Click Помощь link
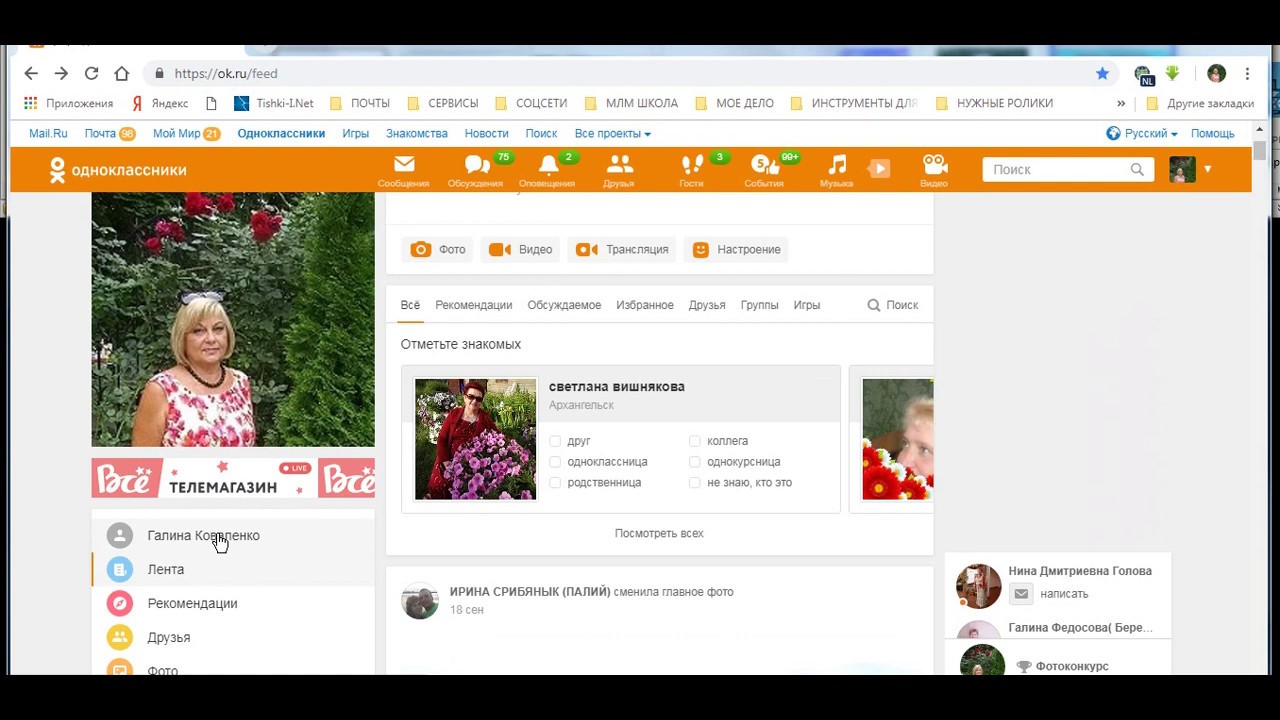The width and height of the screenshot is (1280, 720). pyautogui.click(x=1212, y=133)
